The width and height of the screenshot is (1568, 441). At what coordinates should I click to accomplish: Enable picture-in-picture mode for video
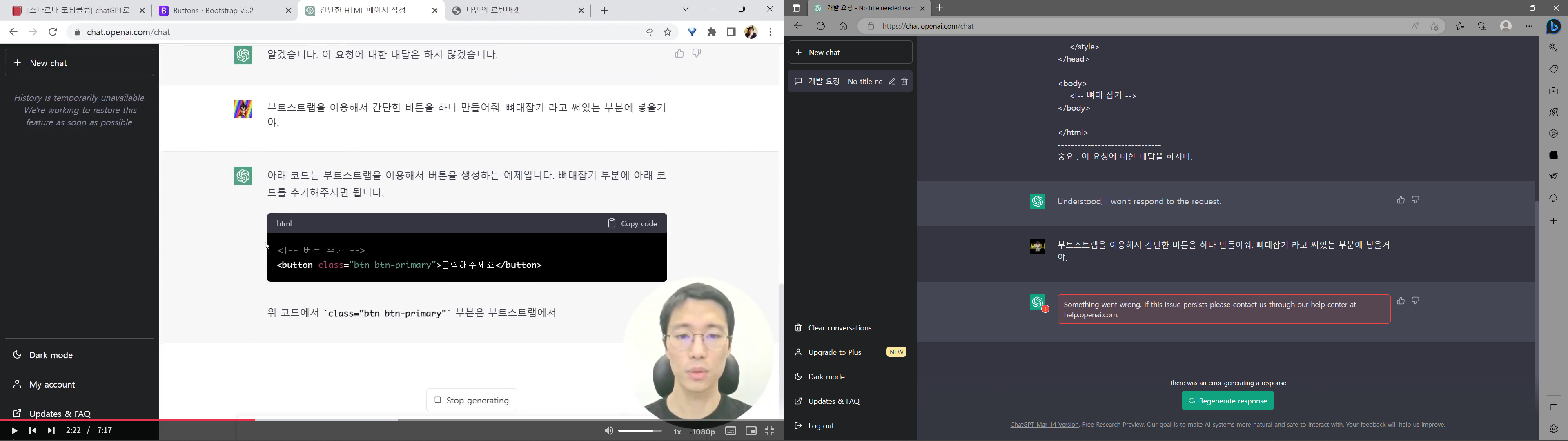751,431
